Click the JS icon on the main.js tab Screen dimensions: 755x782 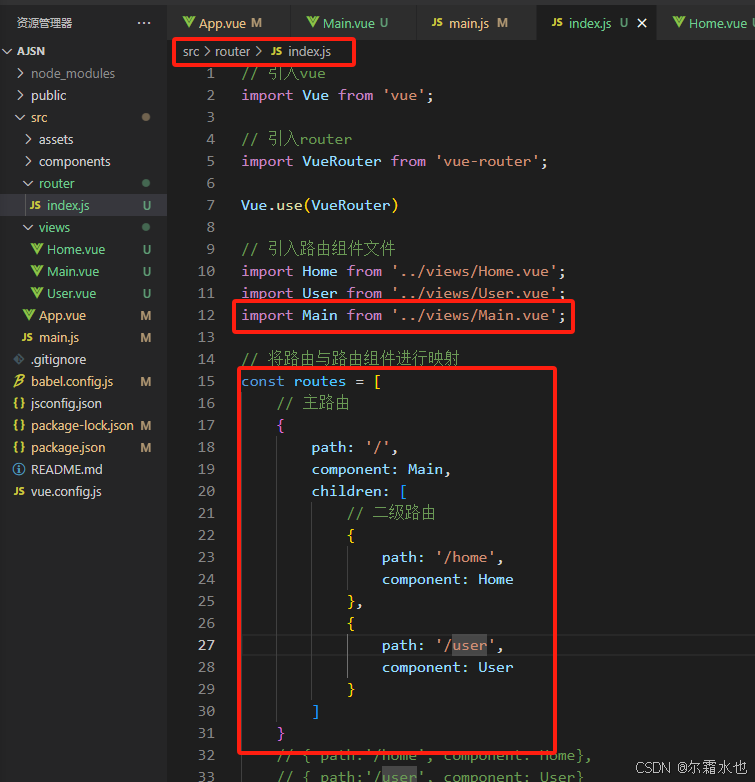(x=437, y=22)
